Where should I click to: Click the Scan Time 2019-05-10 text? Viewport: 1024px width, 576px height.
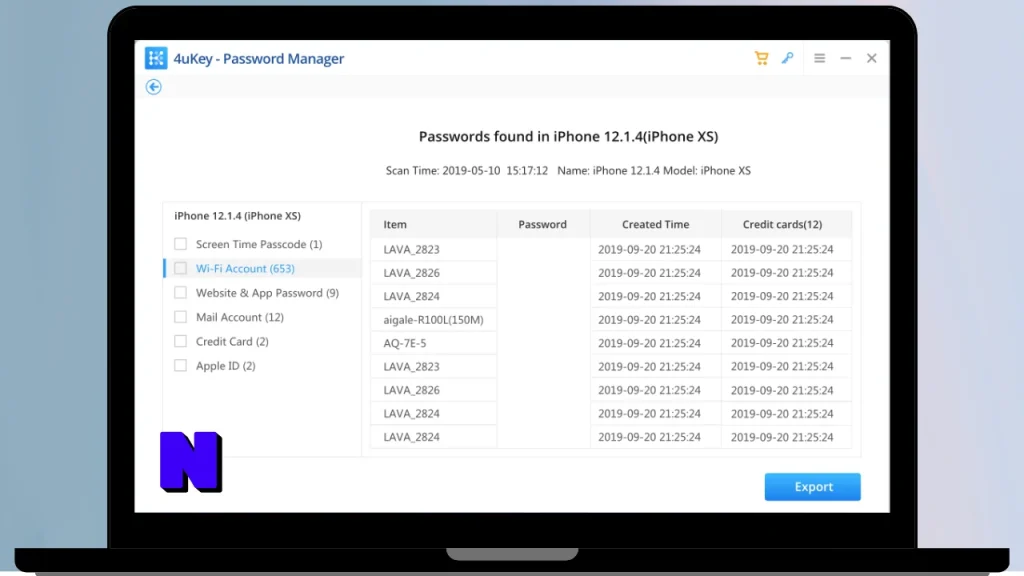[466, 170]
